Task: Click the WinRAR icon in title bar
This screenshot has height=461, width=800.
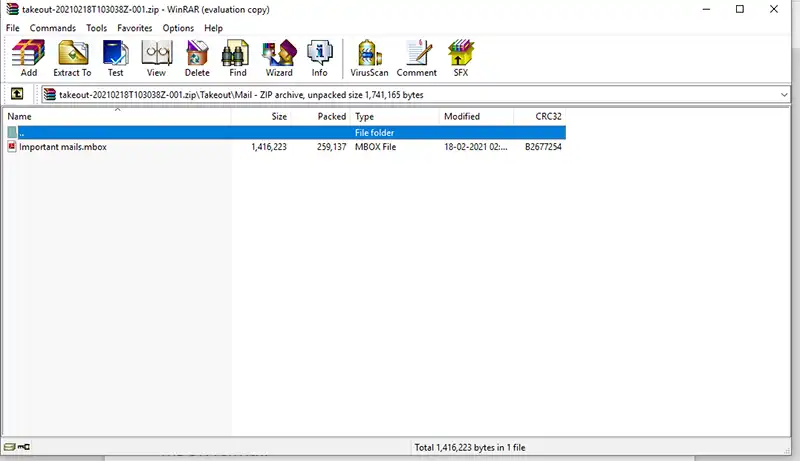Action: 12,9
